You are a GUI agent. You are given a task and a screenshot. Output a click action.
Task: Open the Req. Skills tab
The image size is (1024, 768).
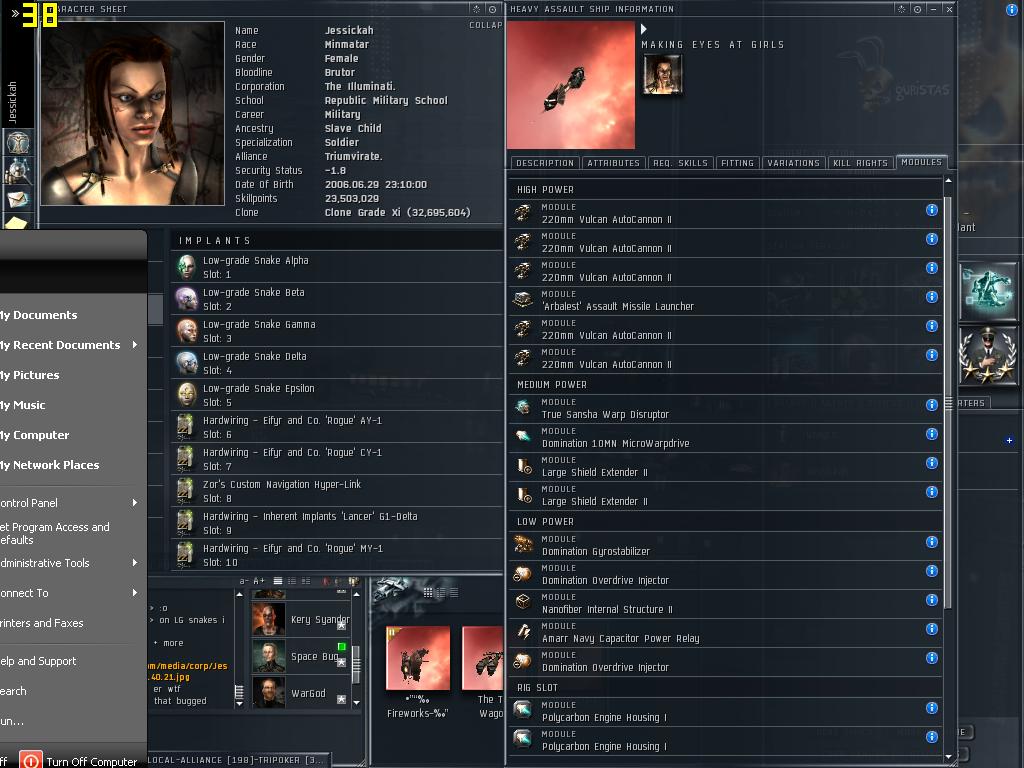click(x=680, y=163)
